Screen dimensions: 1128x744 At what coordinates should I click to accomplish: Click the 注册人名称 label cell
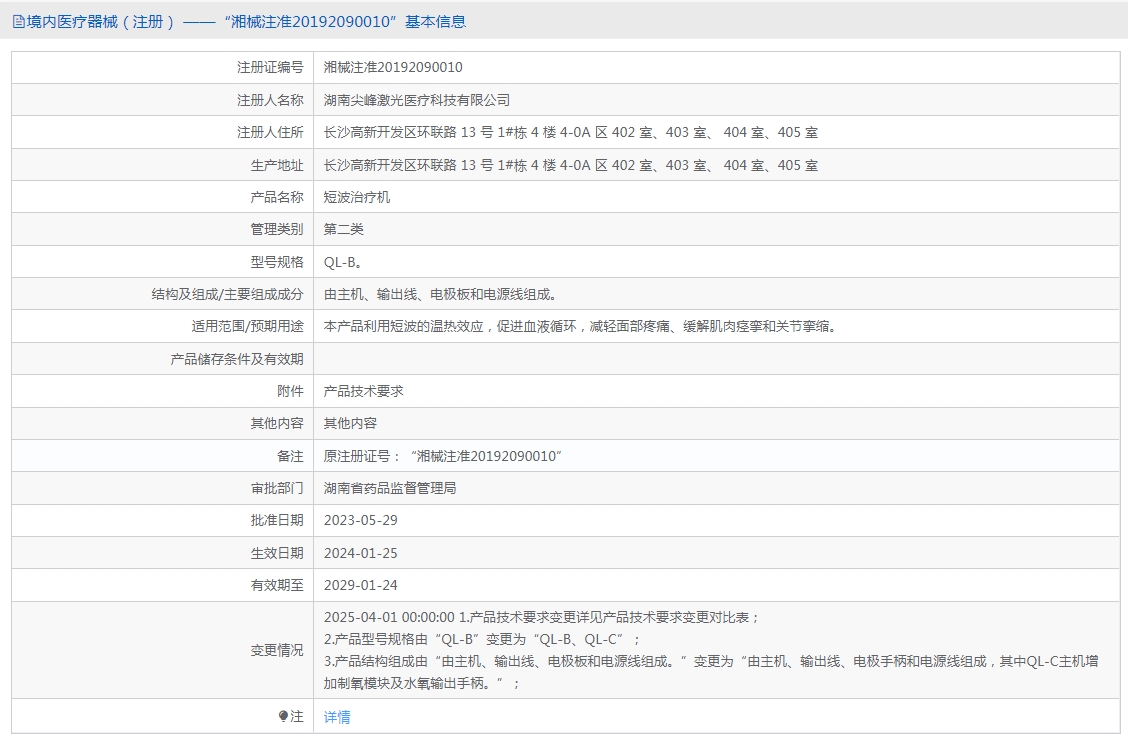point(163,100)
